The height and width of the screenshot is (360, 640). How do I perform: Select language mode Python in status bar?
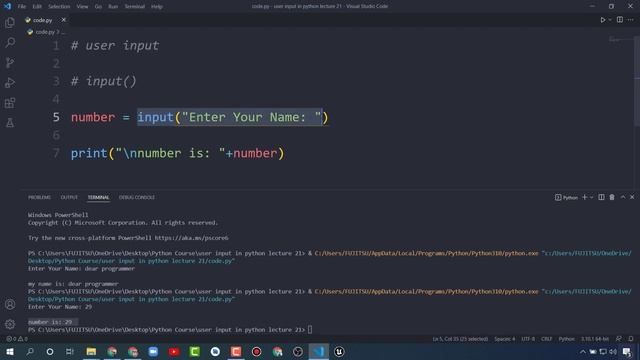click(566, 339)
